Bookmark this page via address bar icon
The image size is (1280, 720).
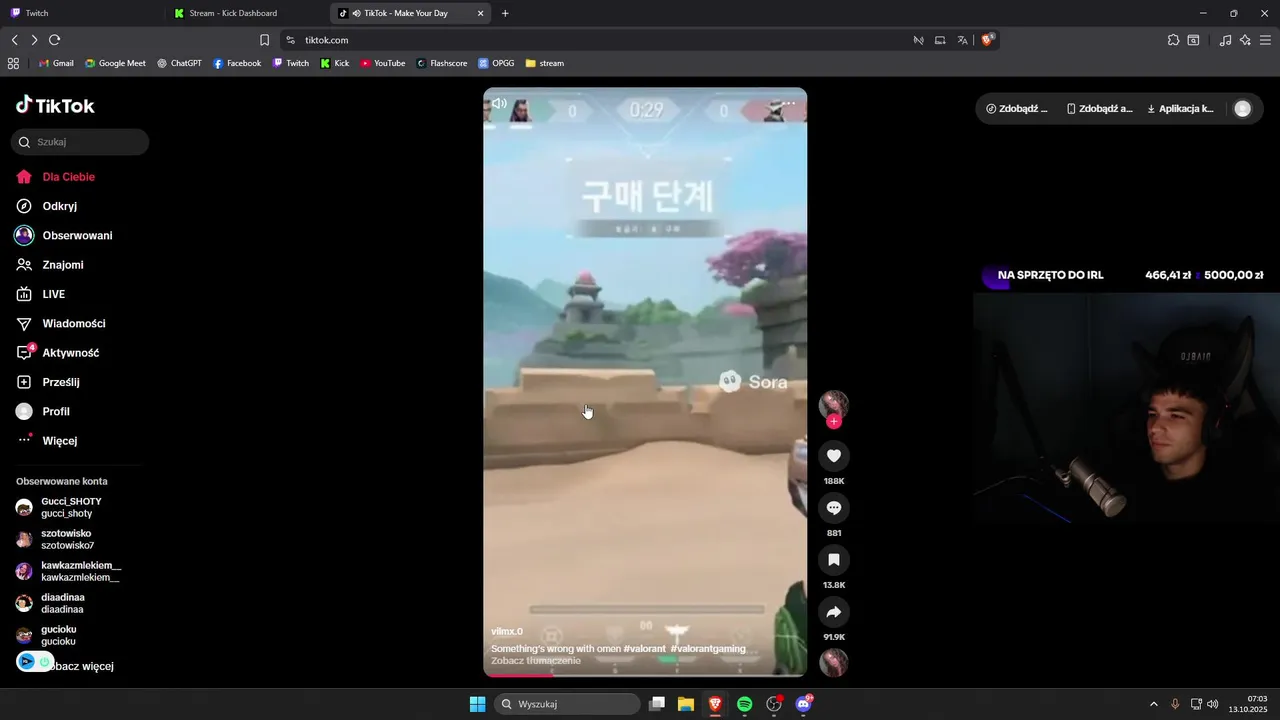pyautogui.click(x=264, y=40)
